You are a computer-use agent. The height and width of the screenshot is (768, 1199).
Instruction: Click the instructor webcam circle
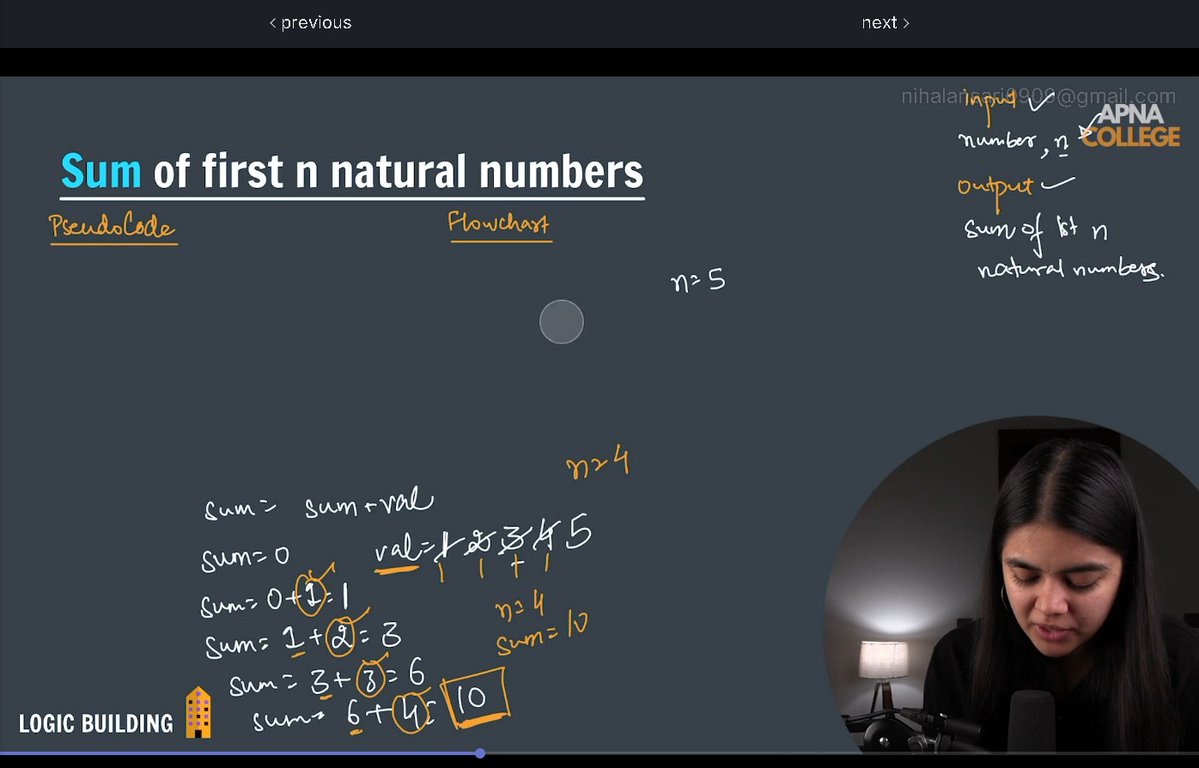point(1011,584)
